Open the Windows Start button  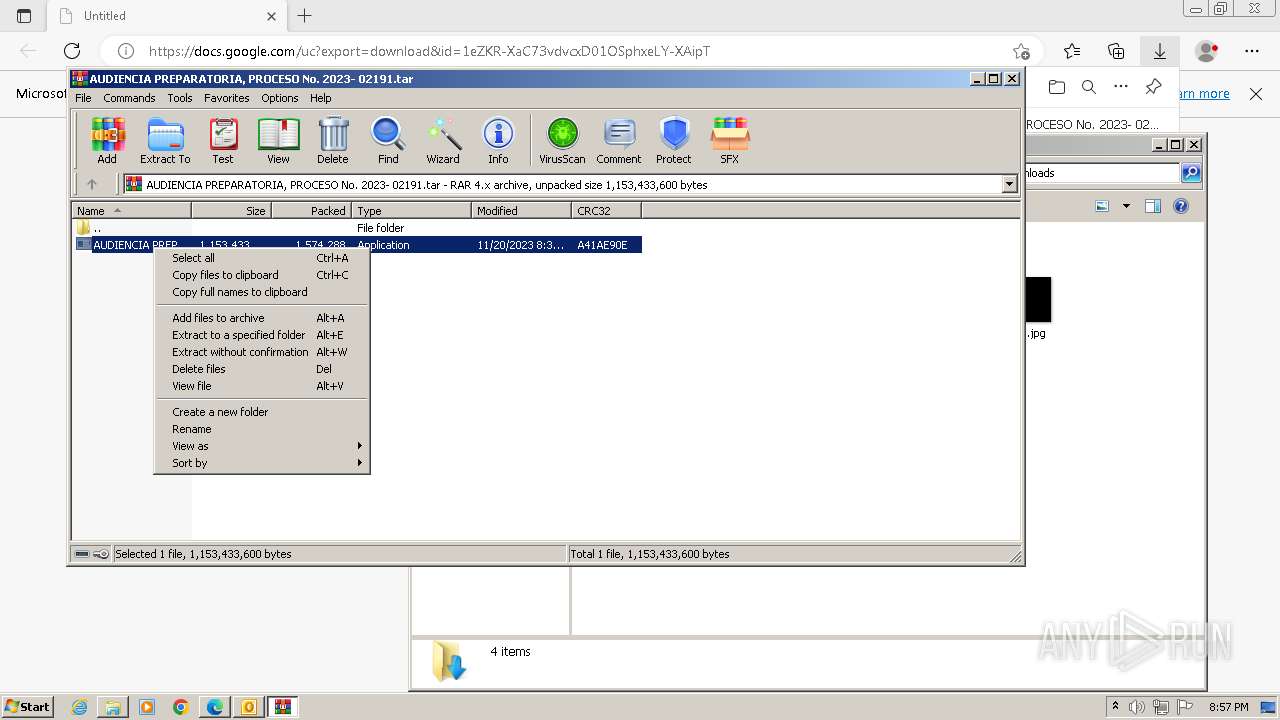pos(28,707)
